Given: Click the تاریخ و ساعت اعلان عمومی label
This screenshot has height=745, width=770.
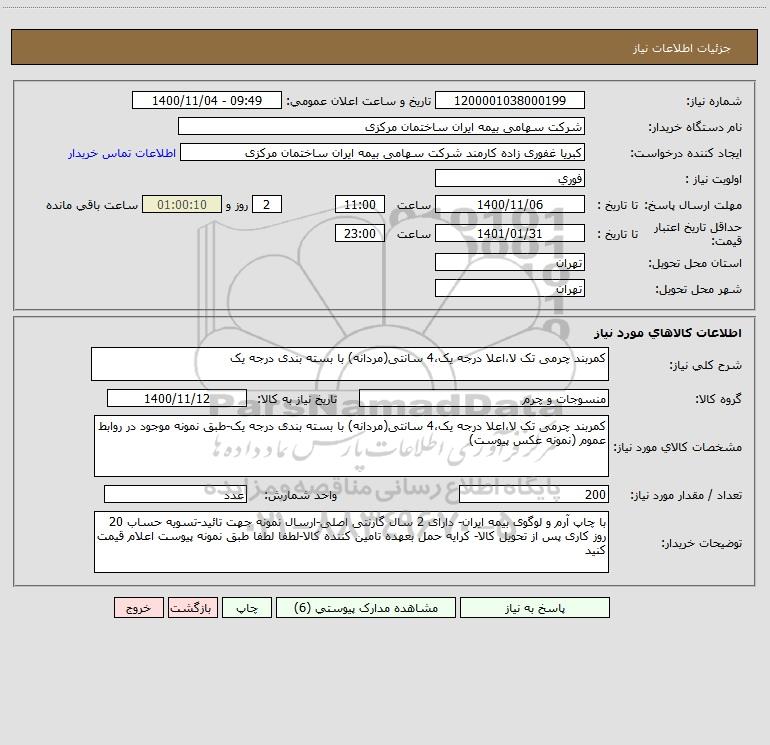Looking at the screenshot, I should coord(358,101).
